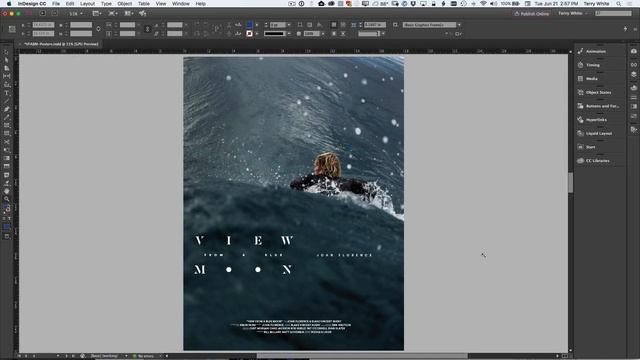Select the Selection tool arrow
640x360 pixels.
point(7,52)
